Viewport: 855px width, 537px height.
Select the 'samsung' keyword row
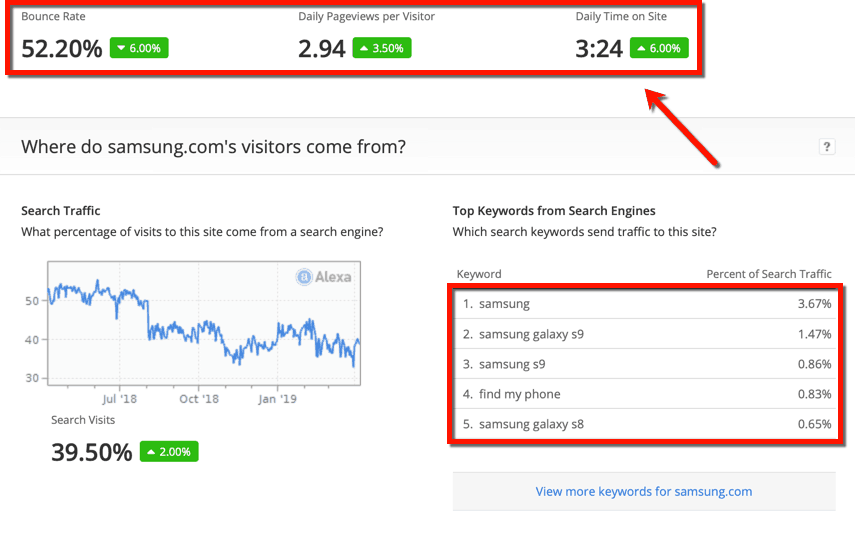647,304
